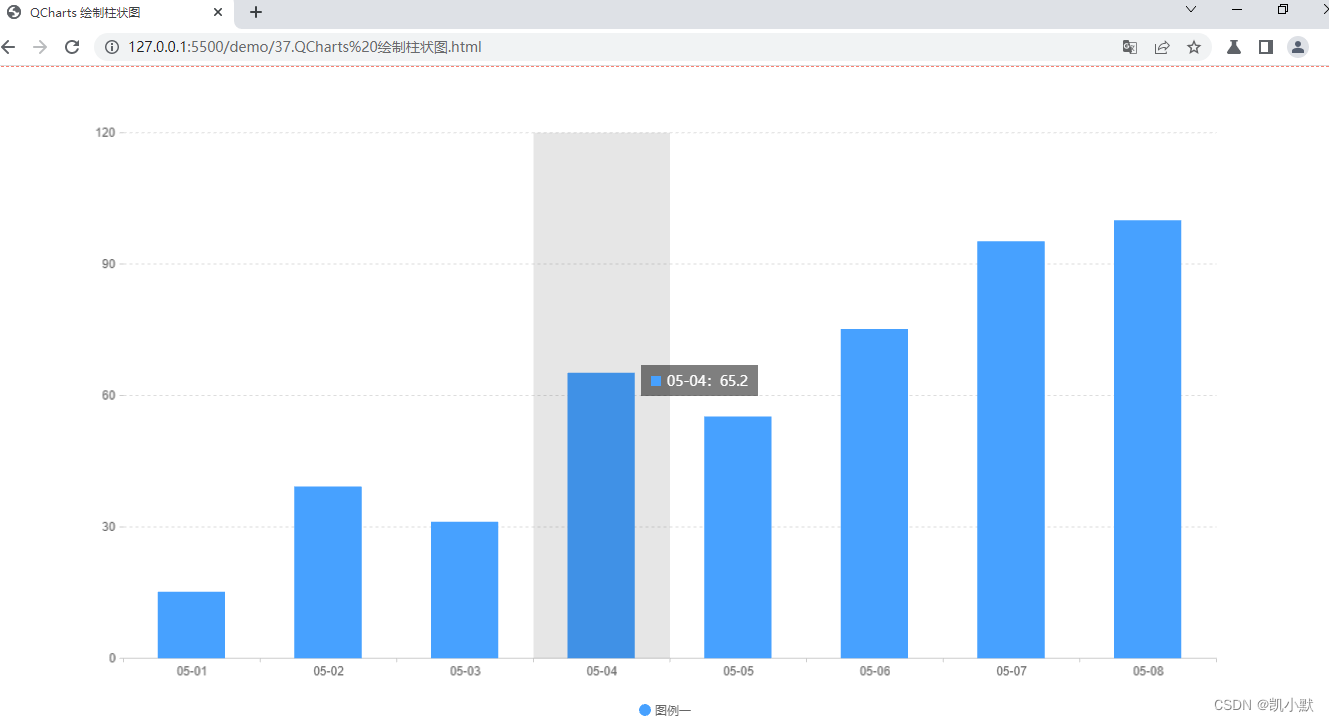
Task: Bookmark this page with the star icon
Action: (x=1194, y=47)
